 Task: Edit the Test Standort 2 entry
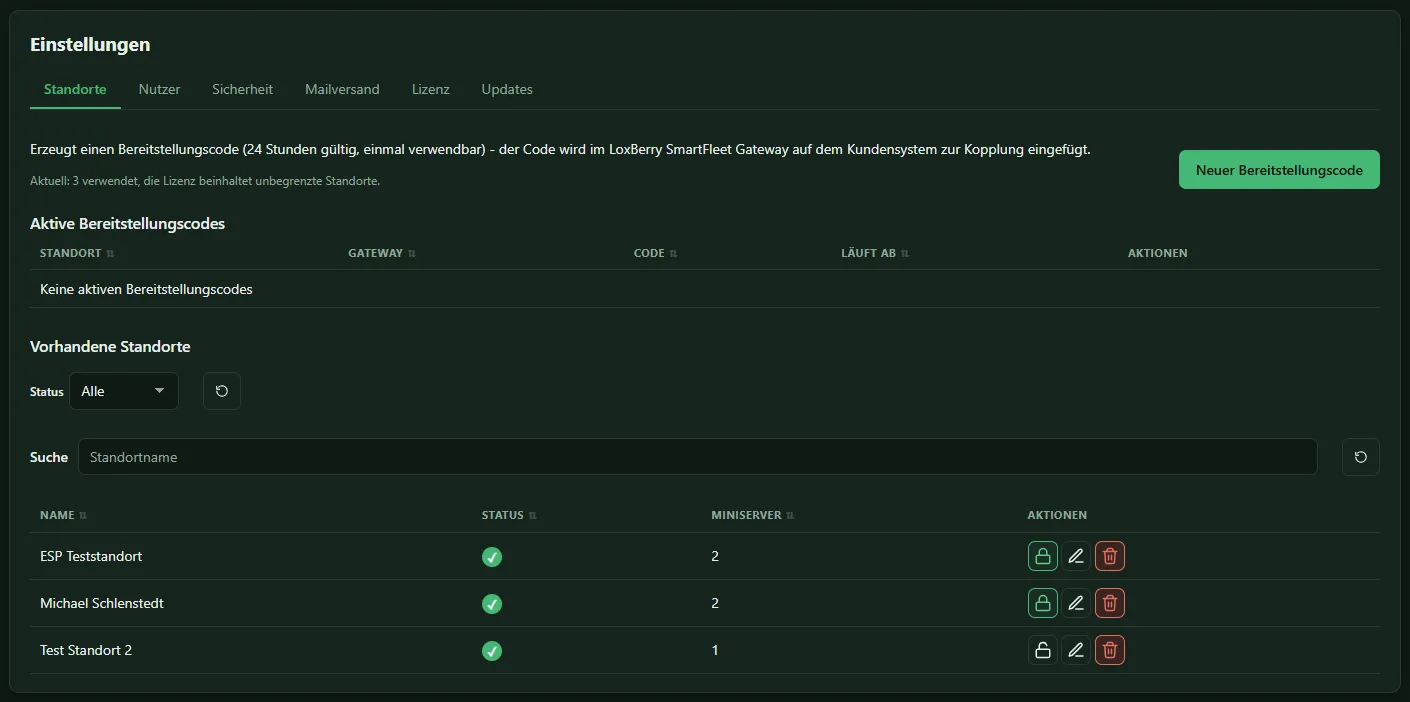coord(1076,650)
